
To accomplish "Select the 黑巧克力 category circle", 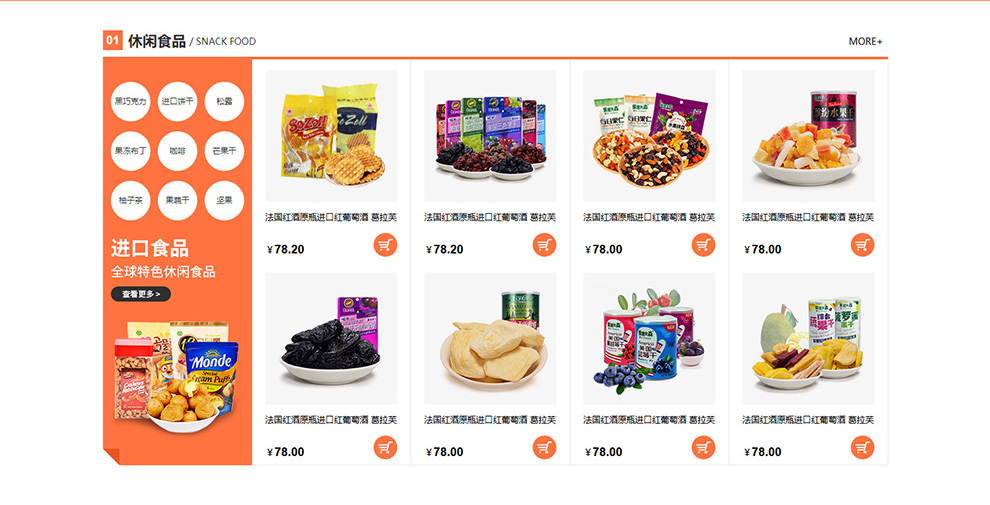I will pyautogui.click(x=130, y=102).
